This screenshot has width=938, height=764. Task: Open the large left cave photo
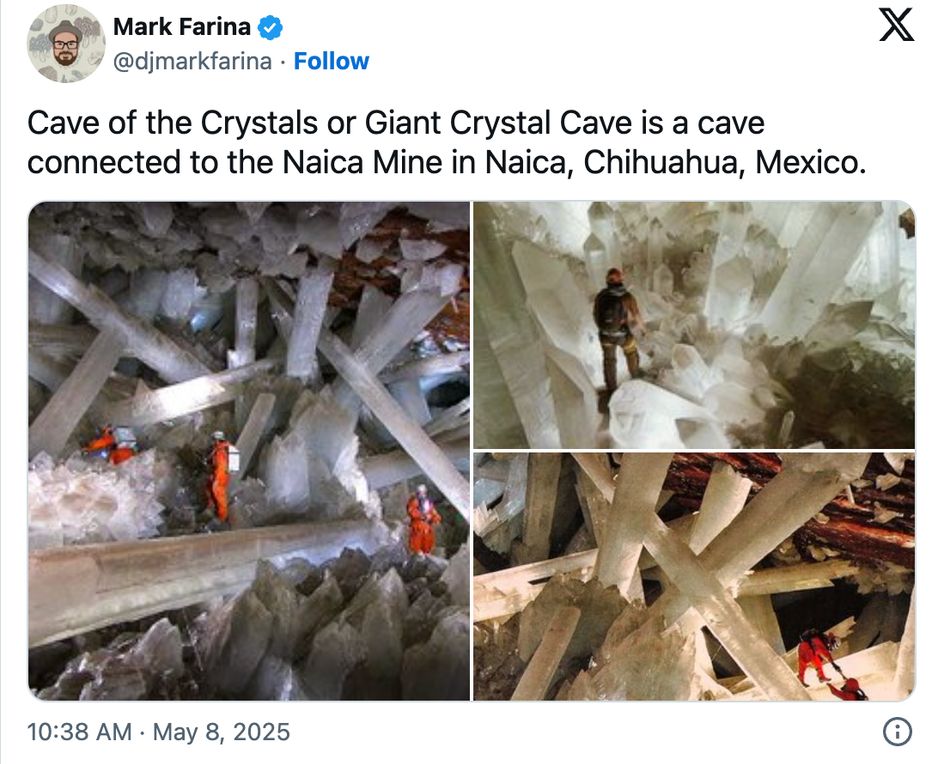(x=248, y=450)
